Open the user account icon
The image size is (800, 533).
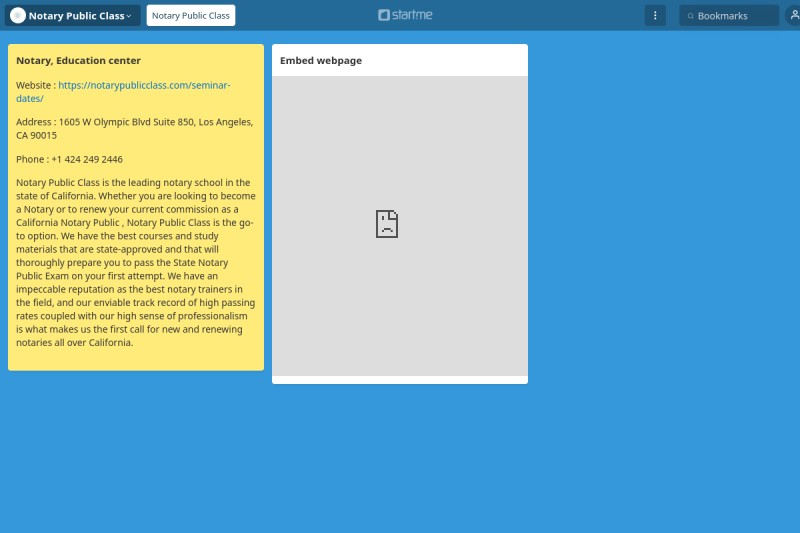point(793,15)
